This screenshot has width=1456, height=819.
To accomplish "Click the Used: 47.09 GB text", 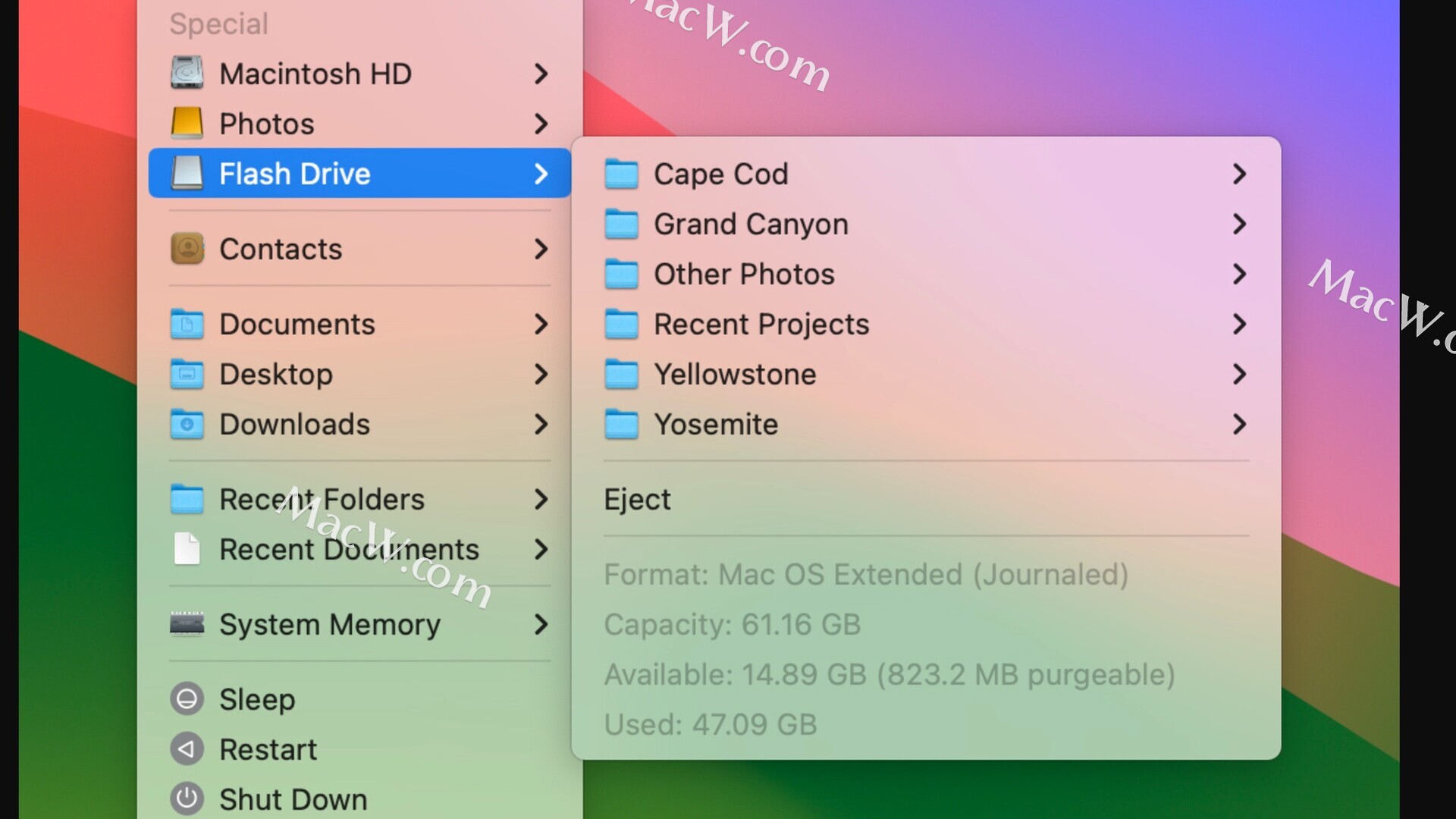I will [711, 724].
